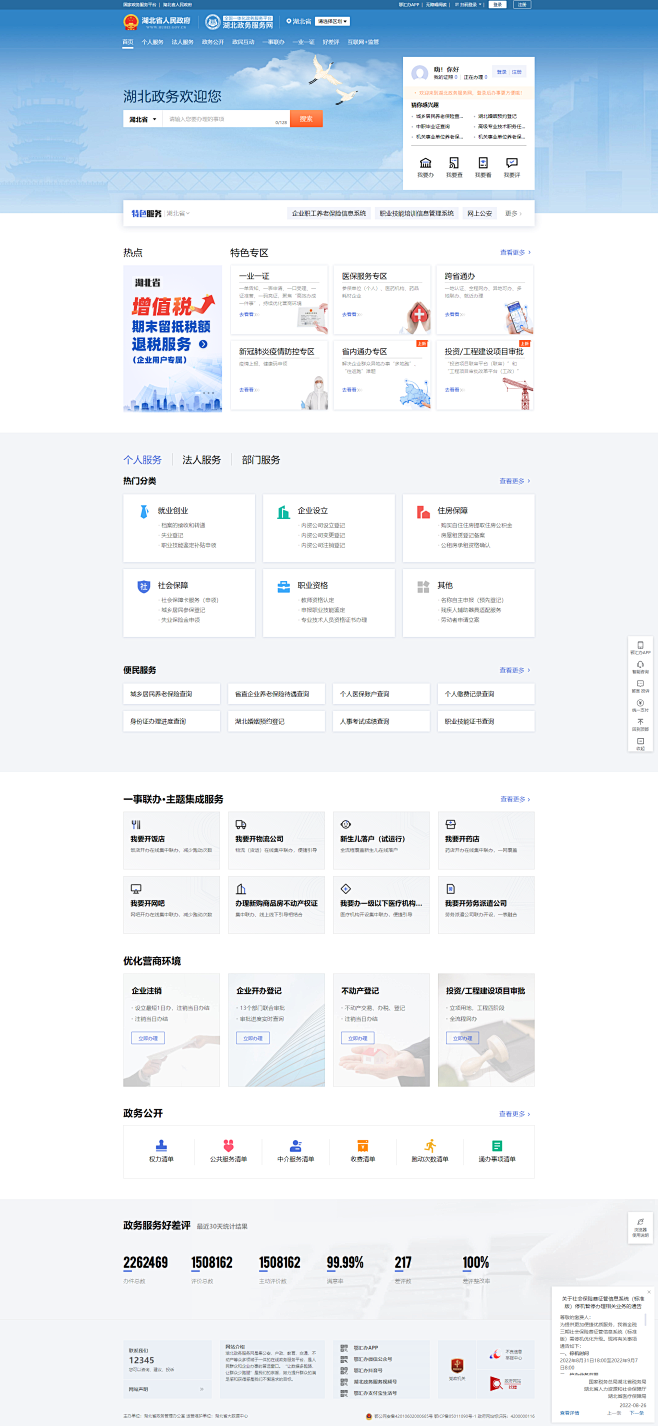Open the 就业创业 category icon
The image size is (658, 1426).
click(x=144, y=511)
